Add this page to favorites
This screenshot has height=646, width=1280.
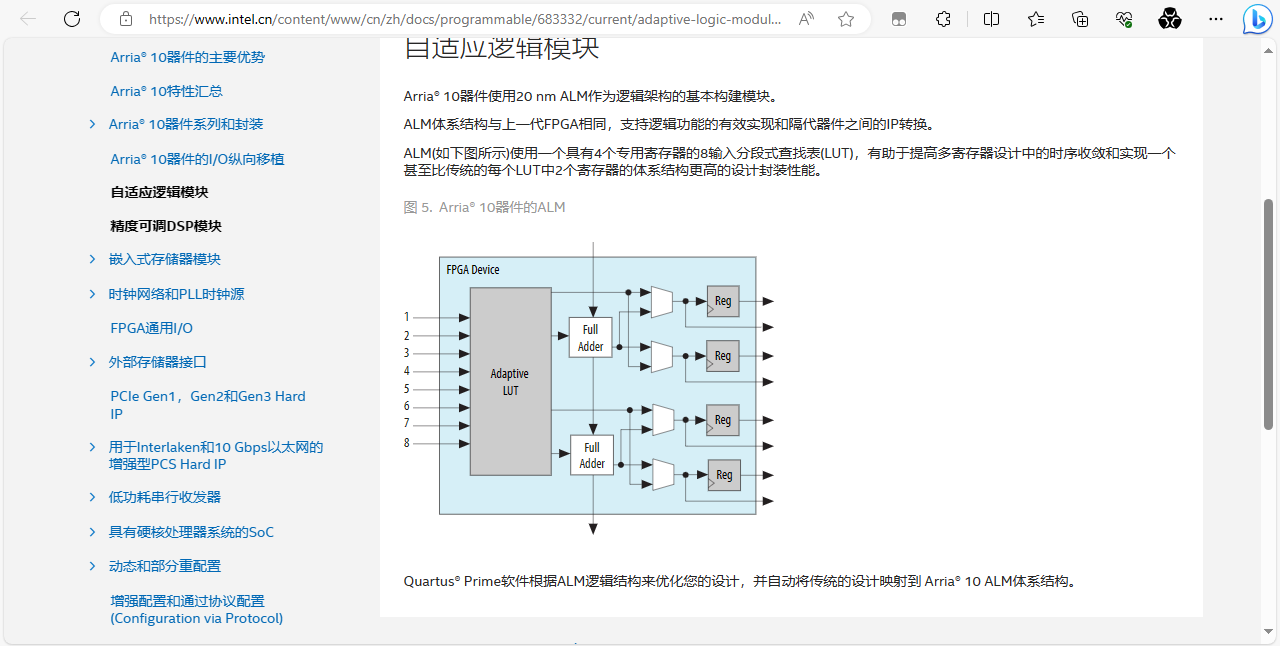pyautogui.click(x=846, y=18)
